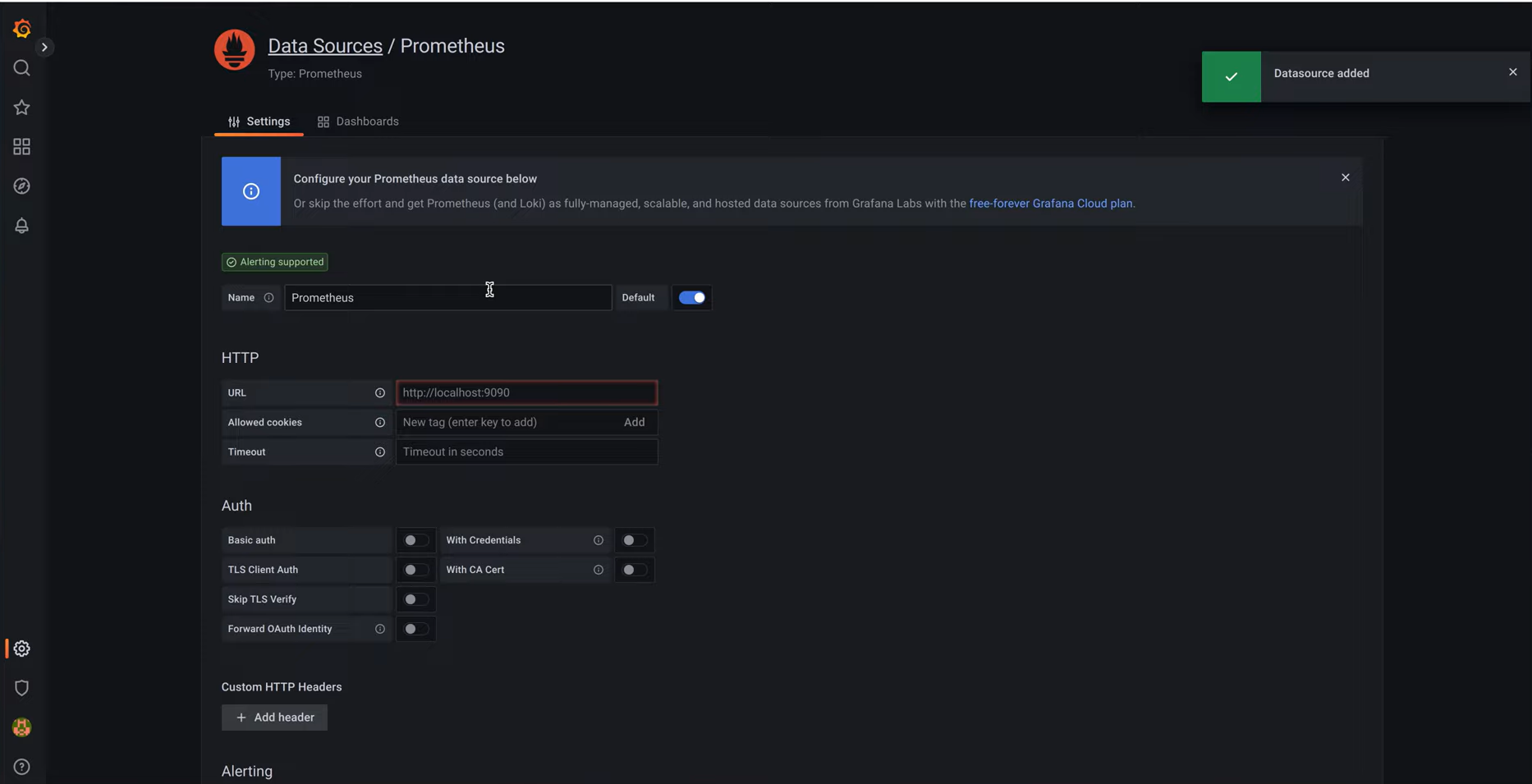Focus the Timeout in seconds field
This screenshot has height=784, width=1532.
pyautogui.click(x=526, y=452)
